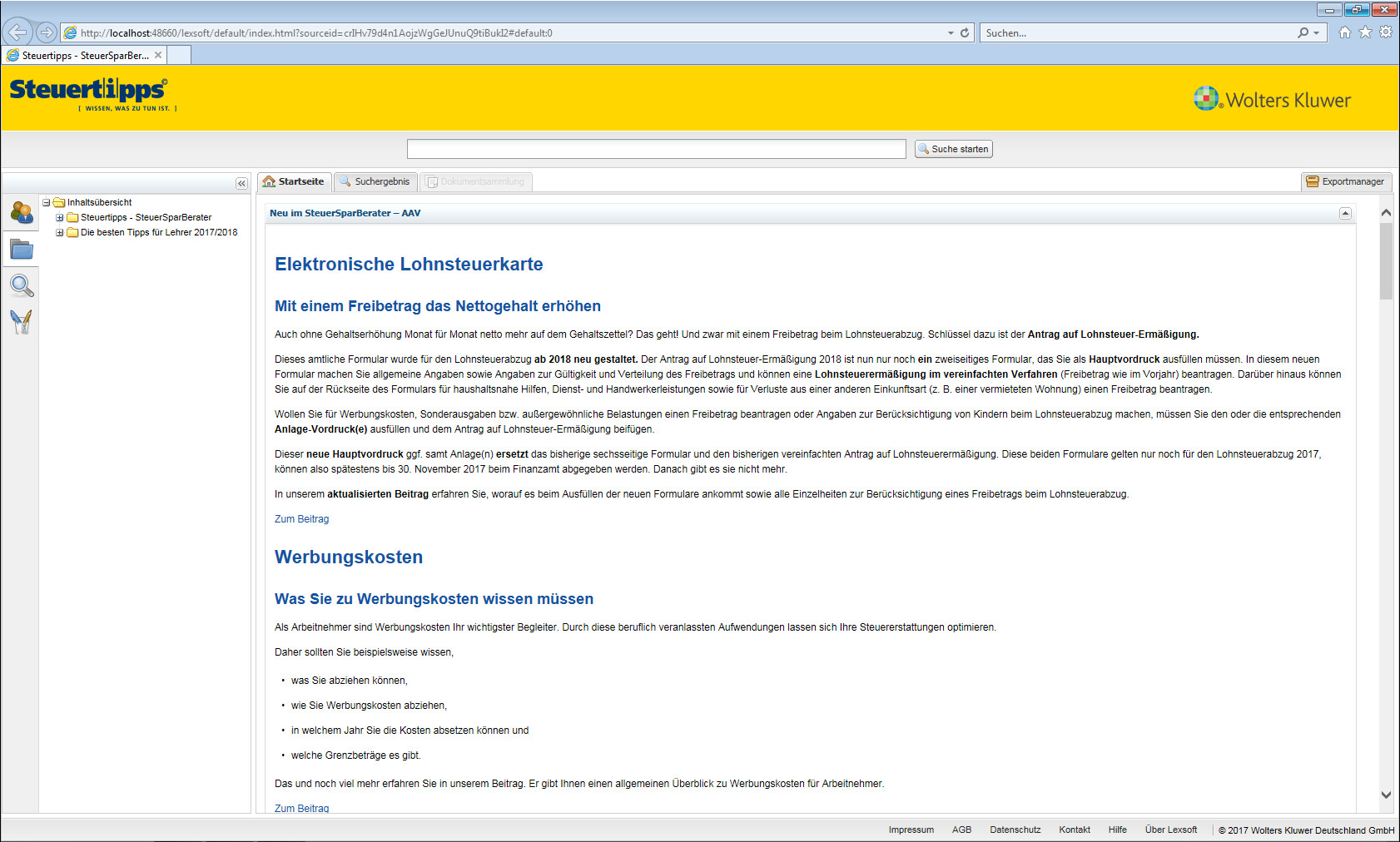Click the content scrollbar down arrow
The image size is (1400, 842).
[x=1386, y=795]
